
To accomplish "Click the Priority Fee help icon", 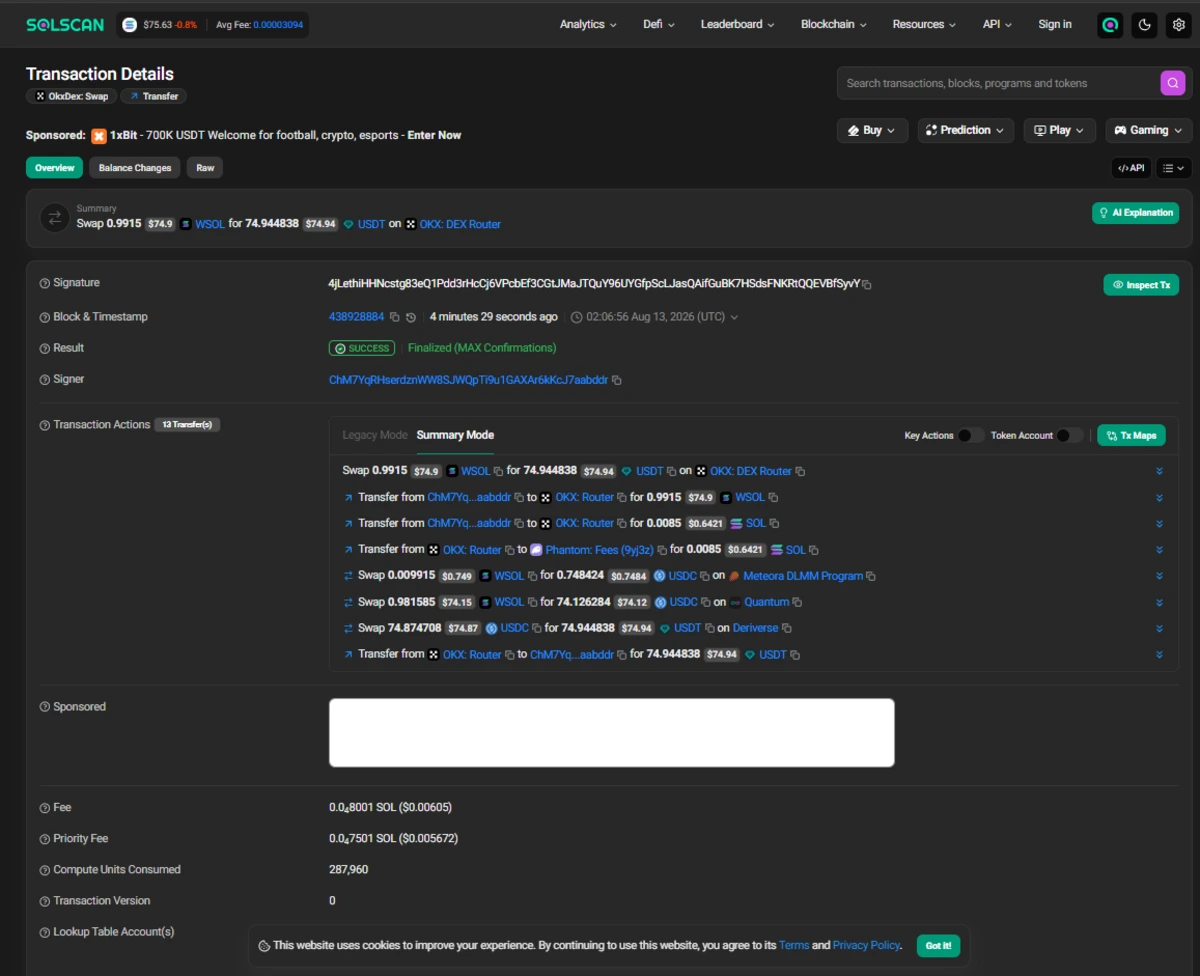I will (44, 839).
